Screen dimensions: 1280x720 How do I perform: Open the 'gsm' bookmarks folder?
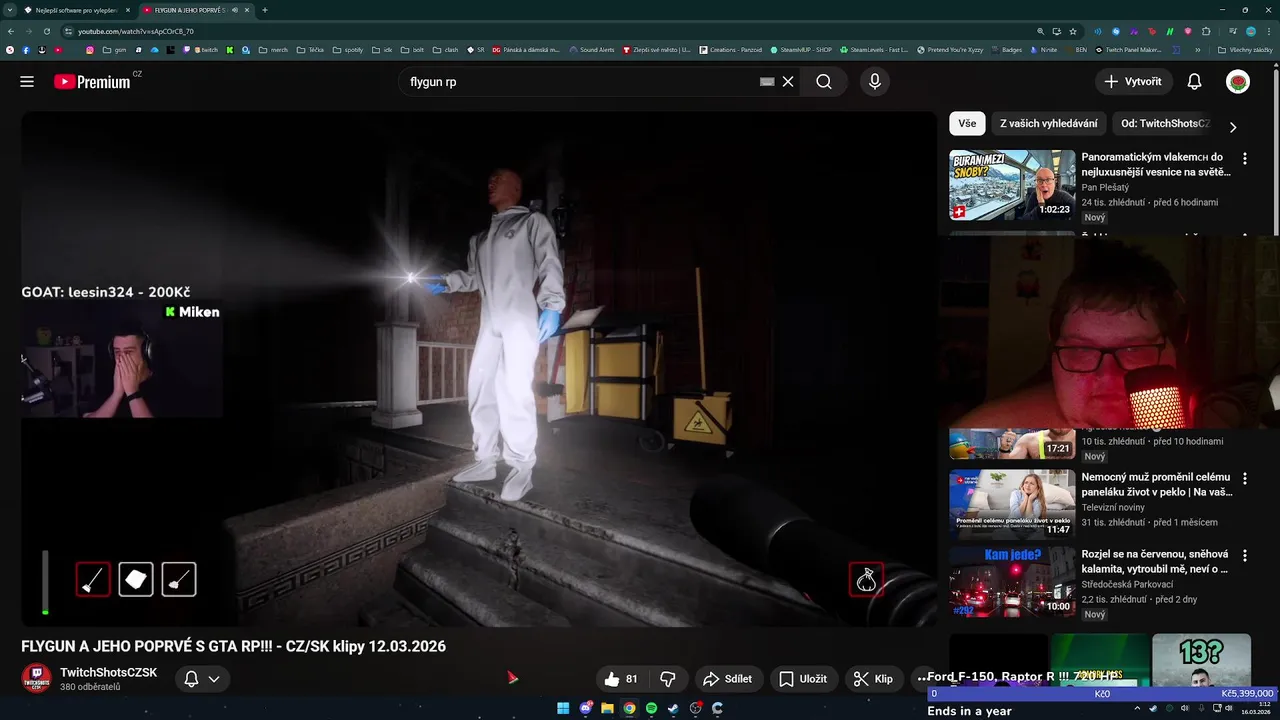[114, 50]
